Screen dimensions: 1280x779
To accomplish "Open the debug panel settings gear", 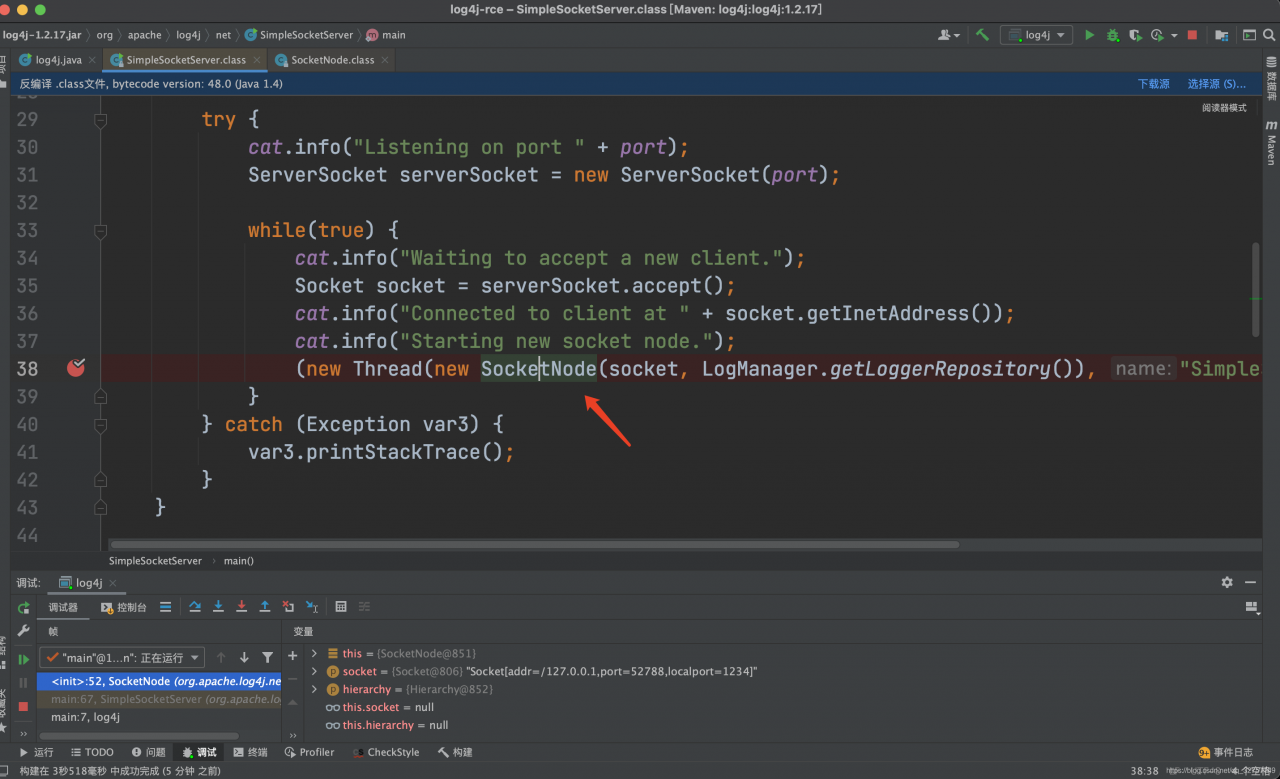I will coord(1227,582).
